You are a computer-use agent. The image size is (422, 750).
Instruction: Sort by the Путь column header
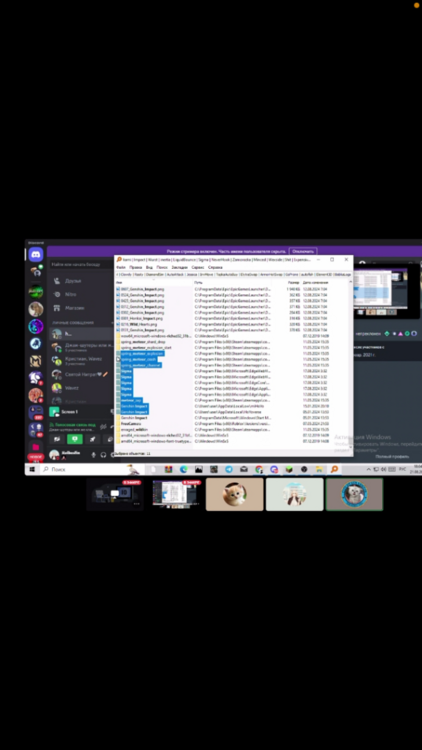(x=198, y=283)
